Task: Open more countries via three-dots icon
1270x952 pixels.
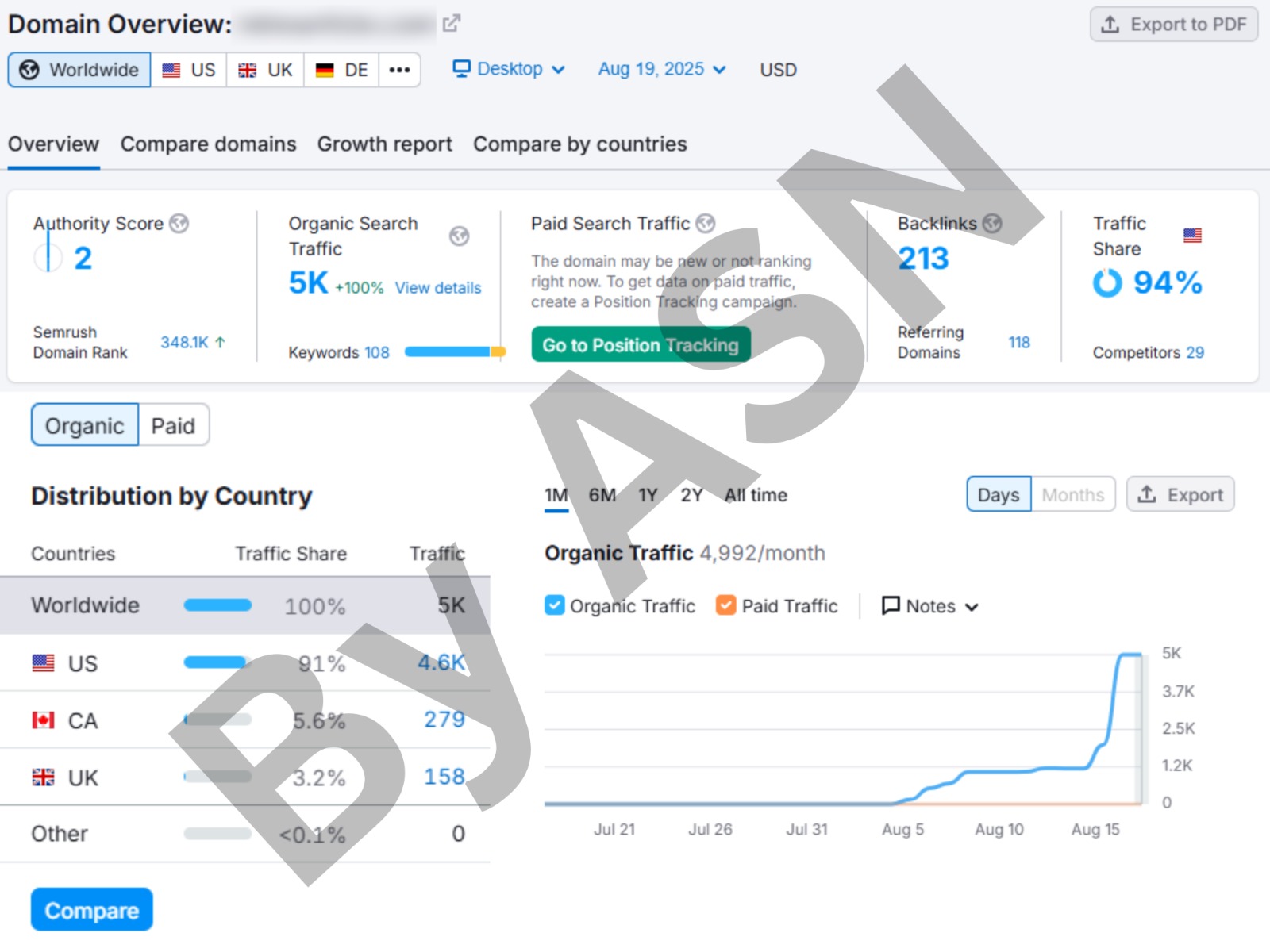Action: [399, 70]
